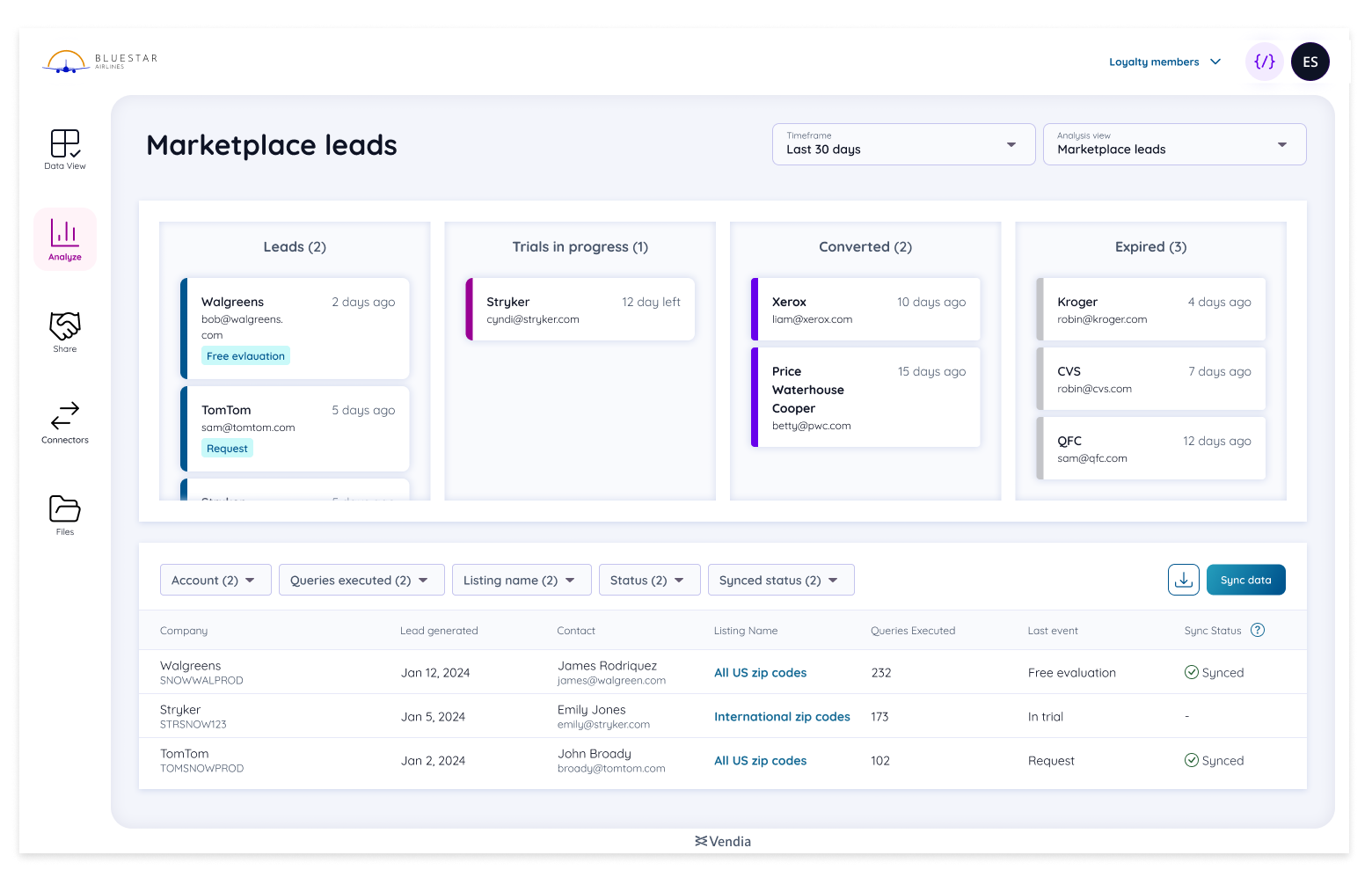Click the Jan 12, 2024 date cell

pyautogui.click(x=435, y=673)
